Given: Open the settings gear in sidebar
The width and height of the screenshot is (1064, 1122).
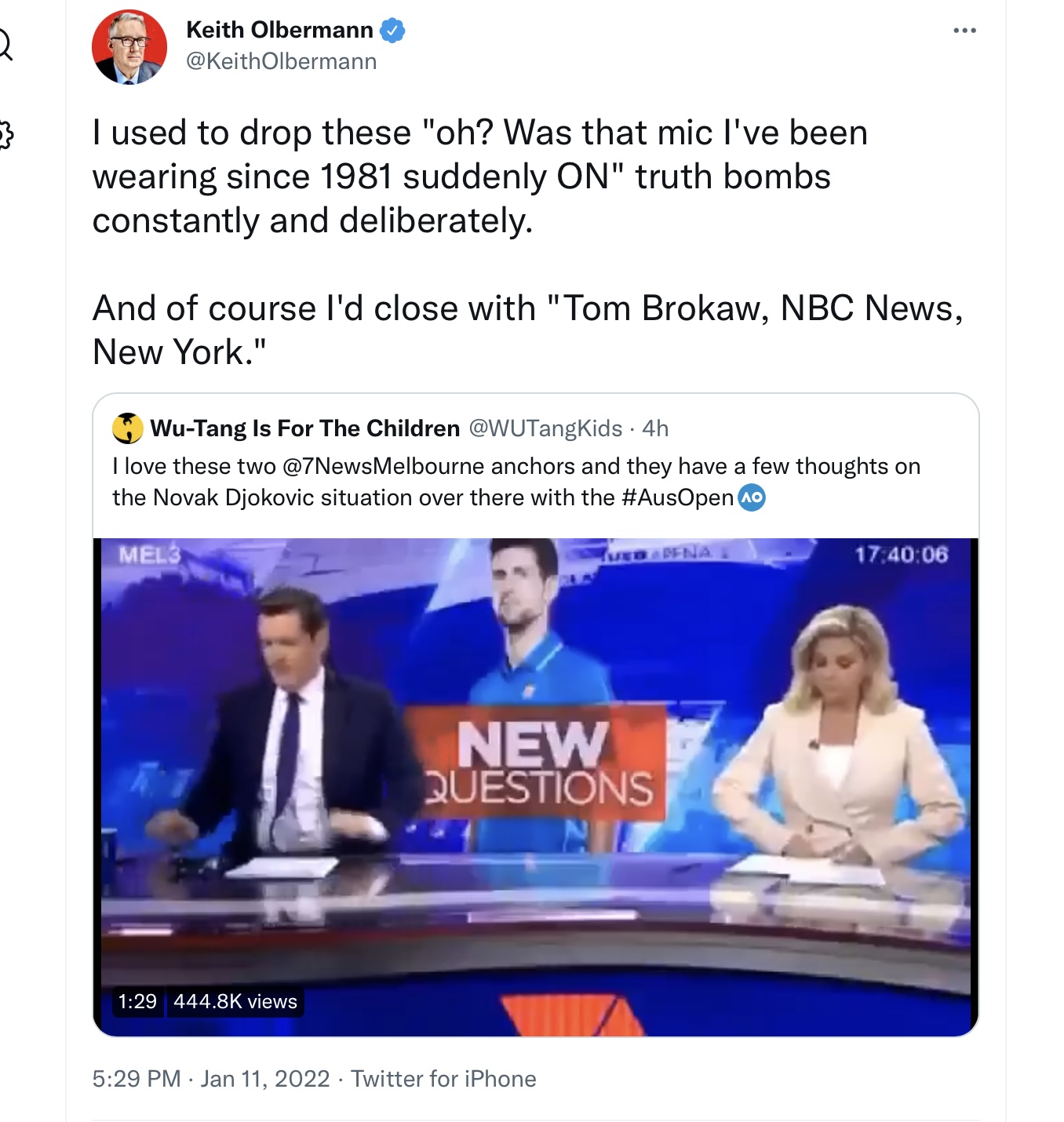Looking at the screenshot, I should click(4, 135).
